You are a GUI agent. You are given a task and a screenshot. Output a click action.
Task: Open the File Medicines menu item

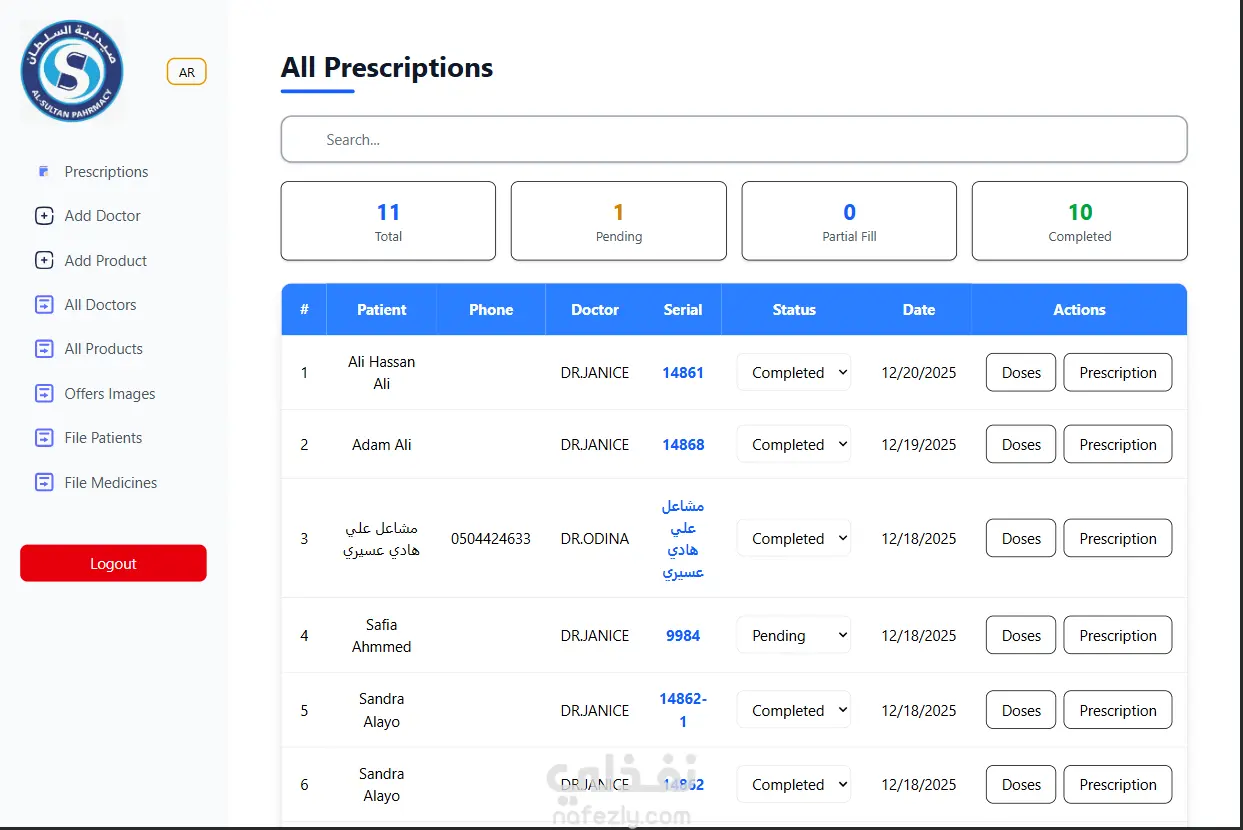110,483
